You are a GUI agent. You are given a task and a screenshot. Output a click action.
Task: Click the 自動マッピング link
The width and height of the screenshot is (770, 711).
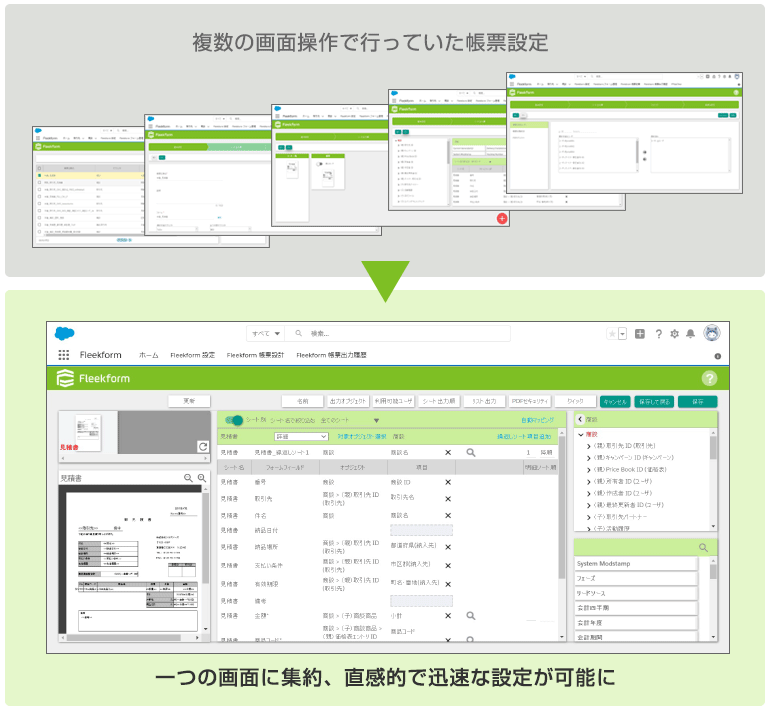537,420
